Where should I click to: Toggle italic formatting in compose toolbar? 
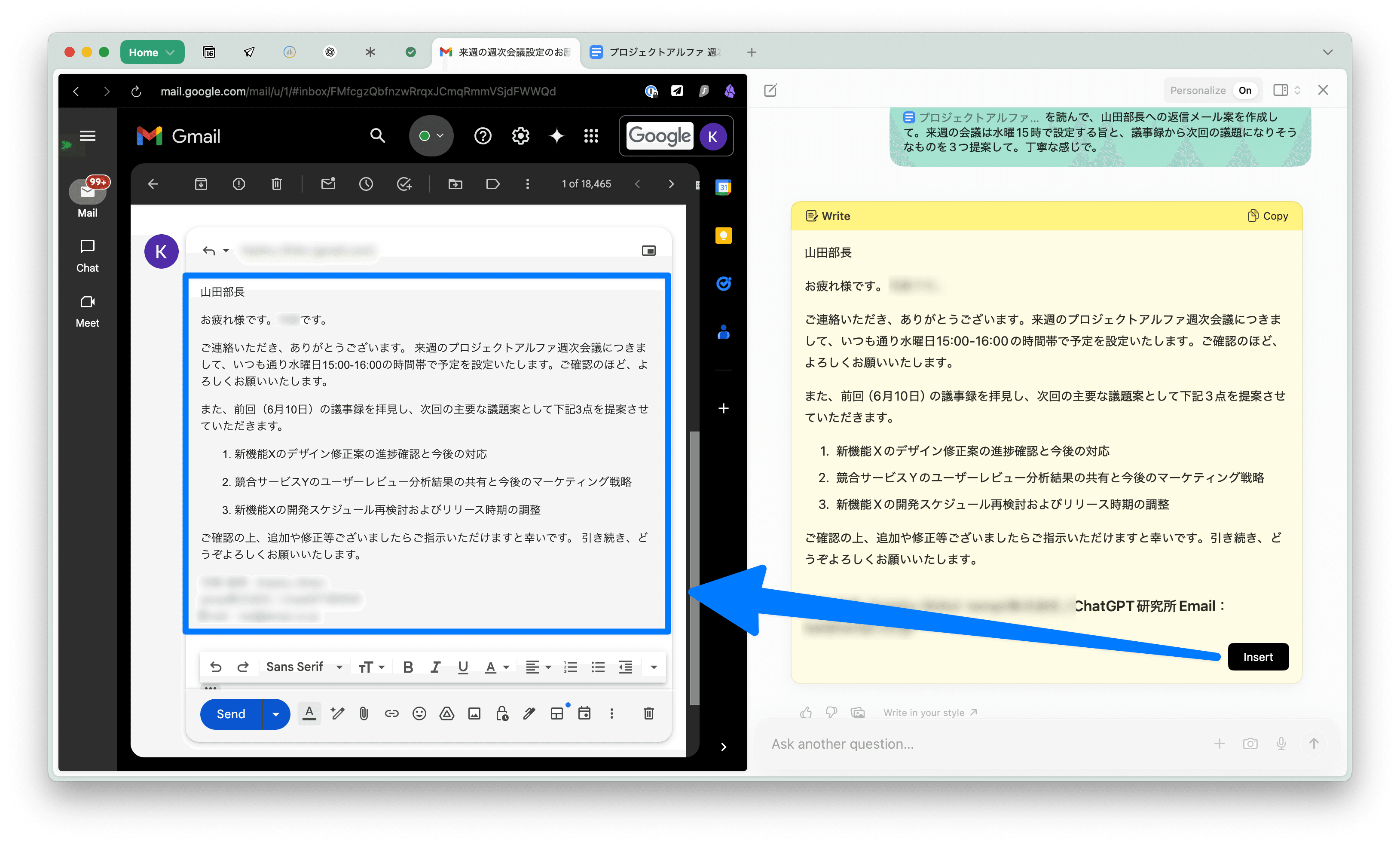pos(435,667)
